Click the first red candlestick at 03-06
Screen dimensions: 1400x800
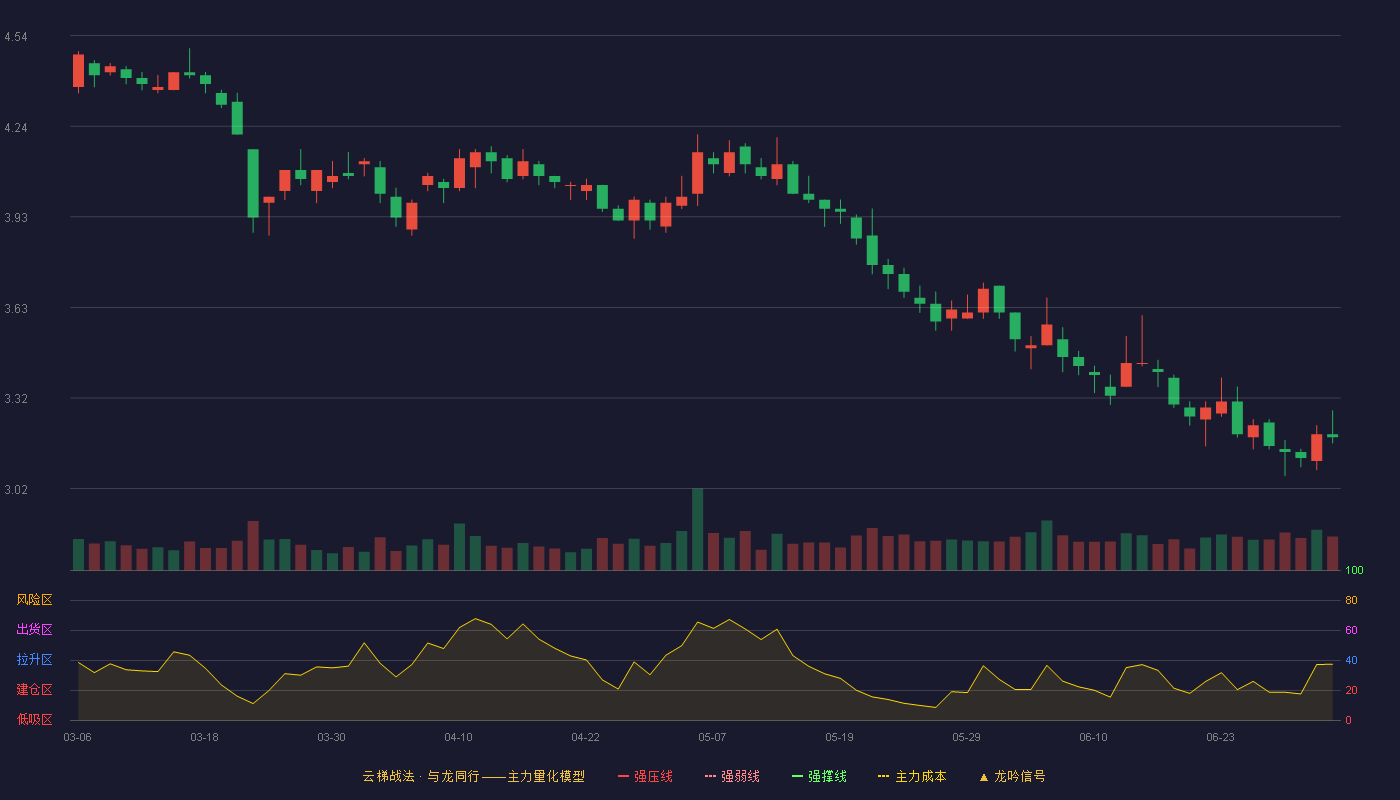coord(78,71)
